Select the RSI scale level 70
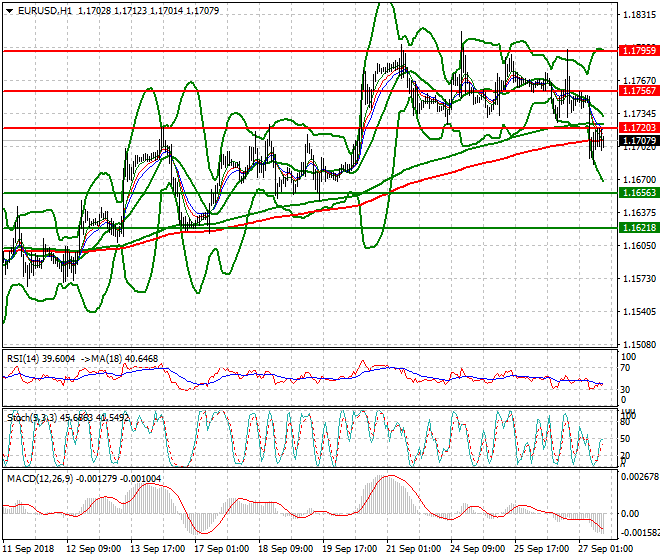Image resolution: width=660 pixels, height=560 pixels. (x=625, y=368)
